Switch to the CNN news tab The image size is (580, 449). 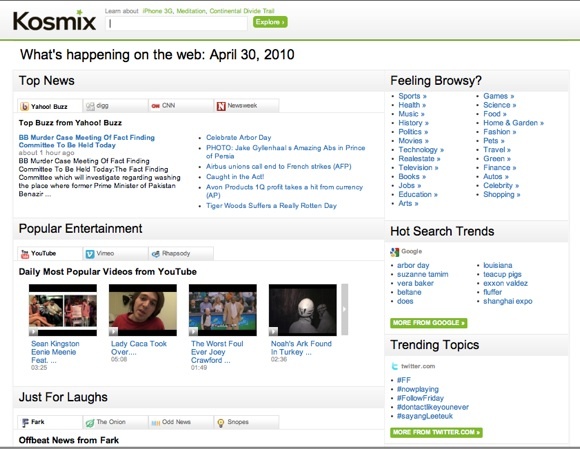coord(181,106)
